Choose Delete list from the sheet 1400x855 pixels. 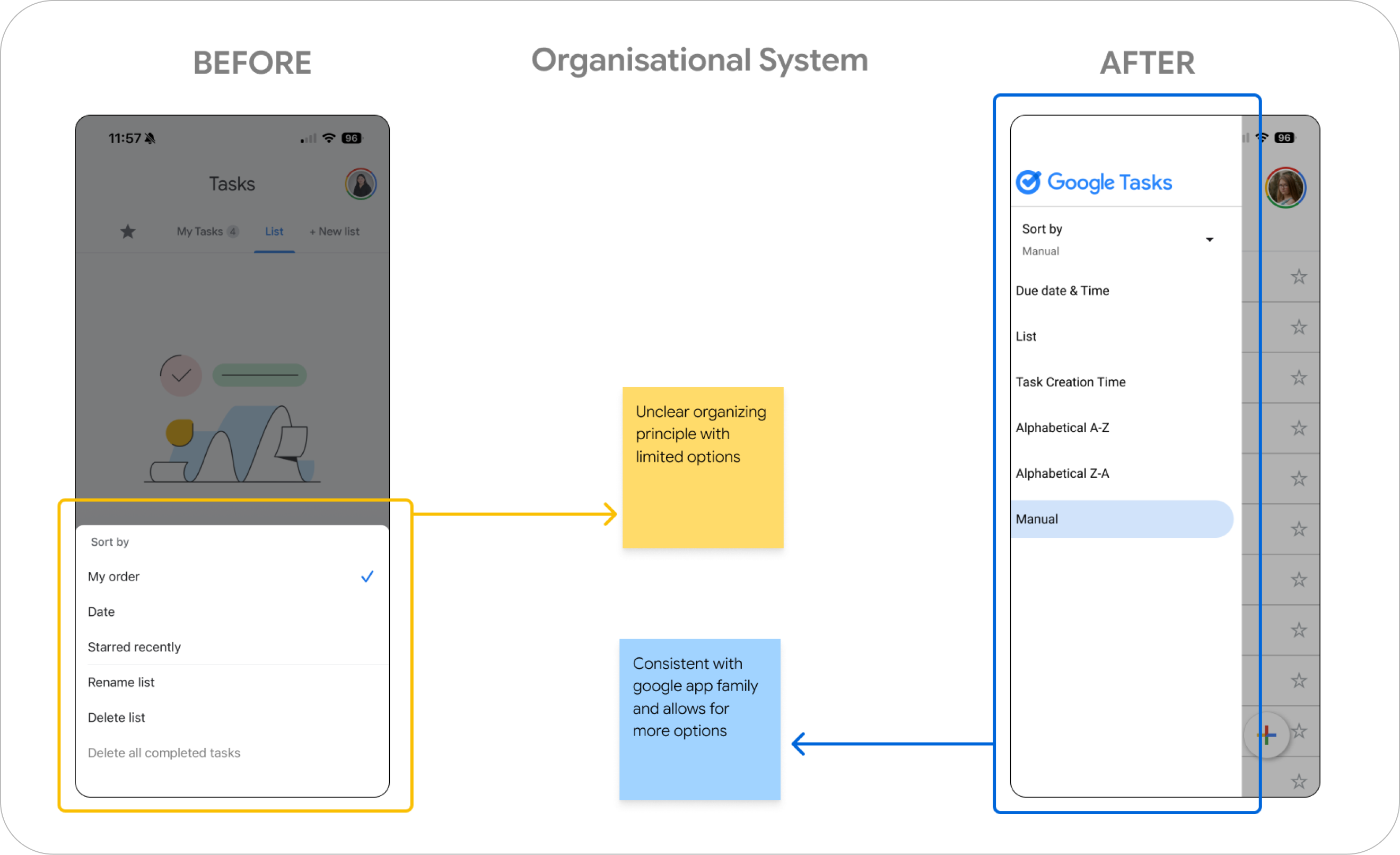click(x=232, y=718)
